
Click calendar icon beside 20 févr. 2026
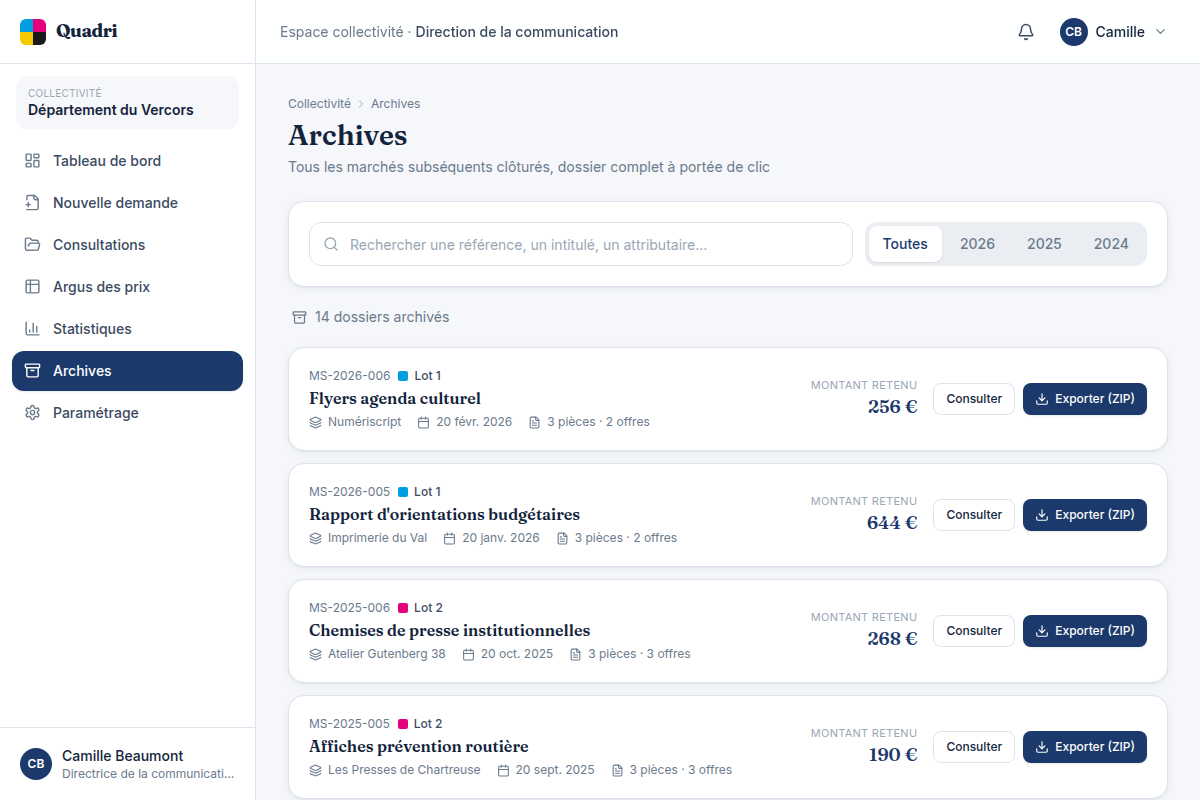(424, 422)
